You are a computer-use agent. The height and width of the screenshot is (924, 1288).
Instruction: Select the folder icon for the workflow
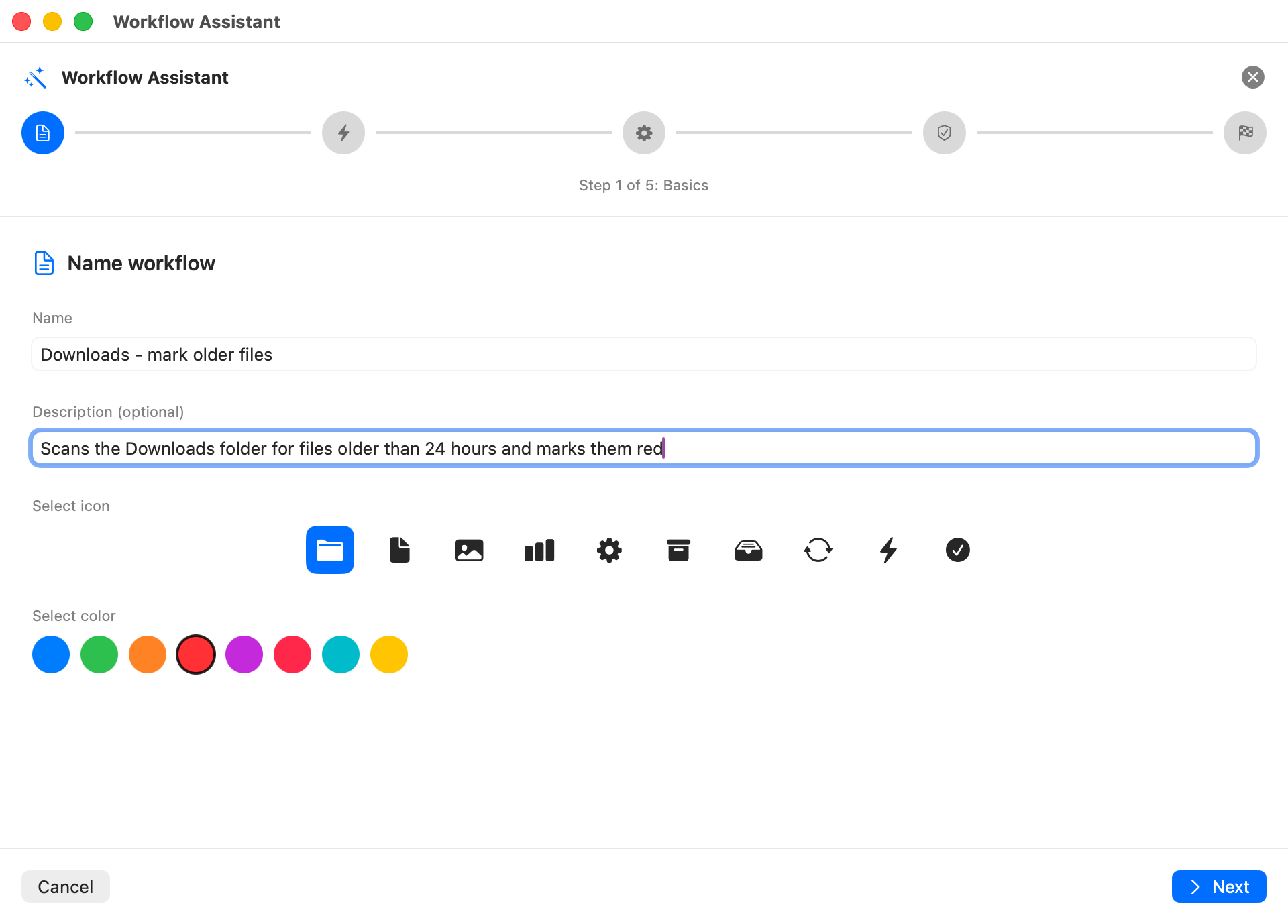330,550
